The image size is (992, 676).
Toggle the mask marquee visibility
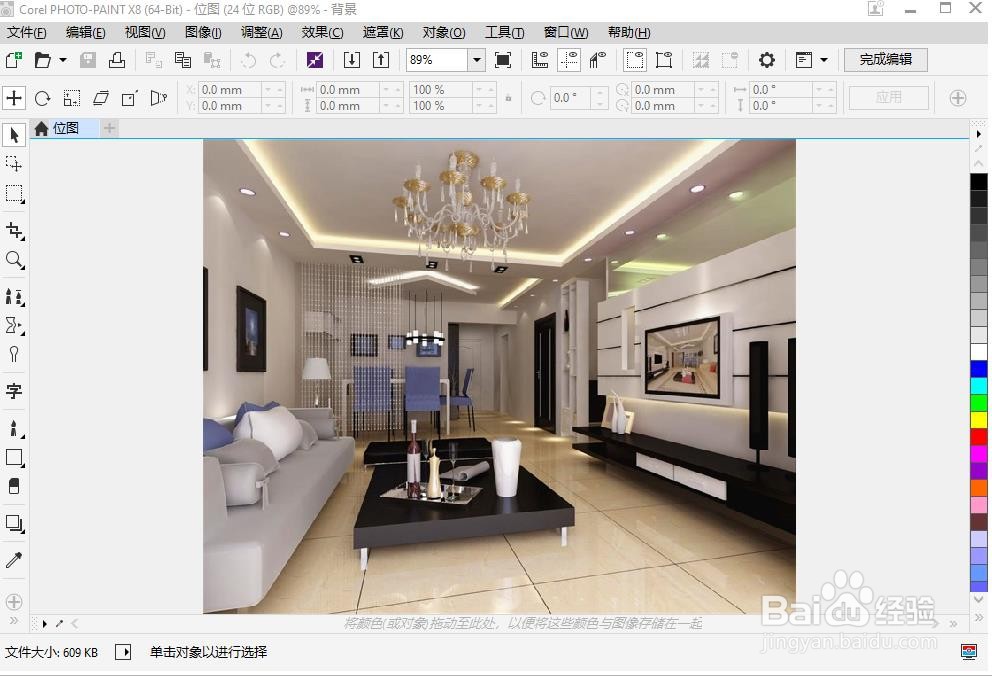pos(634,60)
